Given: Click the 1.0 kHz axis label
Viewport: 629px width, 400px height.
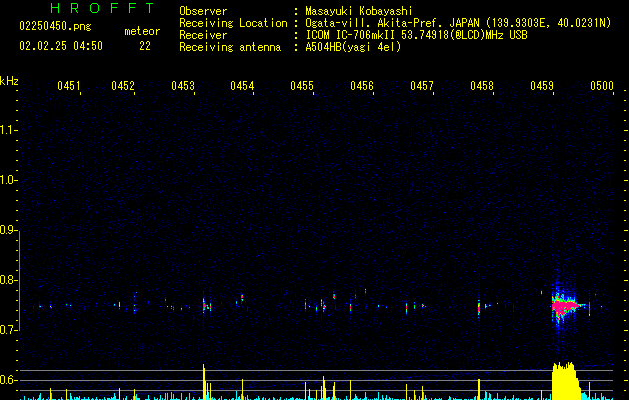Looking at the screenshot, I should coord(8,180).
